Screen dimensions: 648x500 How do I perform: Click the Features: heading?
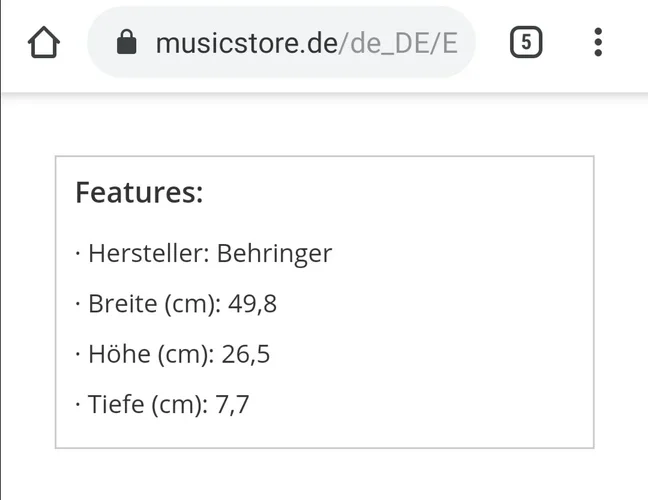click(x=139, y=192)
